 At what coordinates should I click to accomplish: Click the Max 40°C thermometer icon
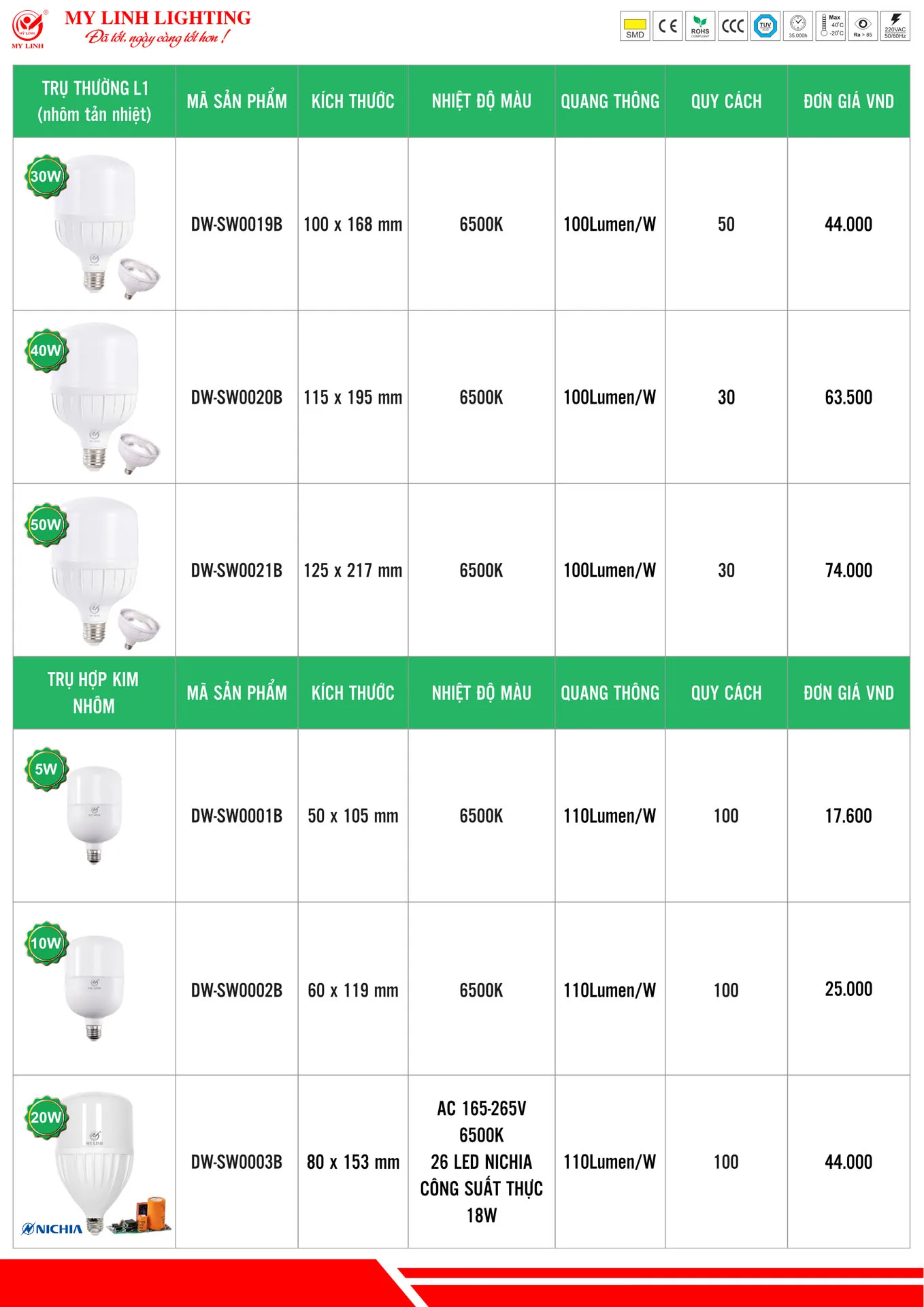tap(831, 26)
